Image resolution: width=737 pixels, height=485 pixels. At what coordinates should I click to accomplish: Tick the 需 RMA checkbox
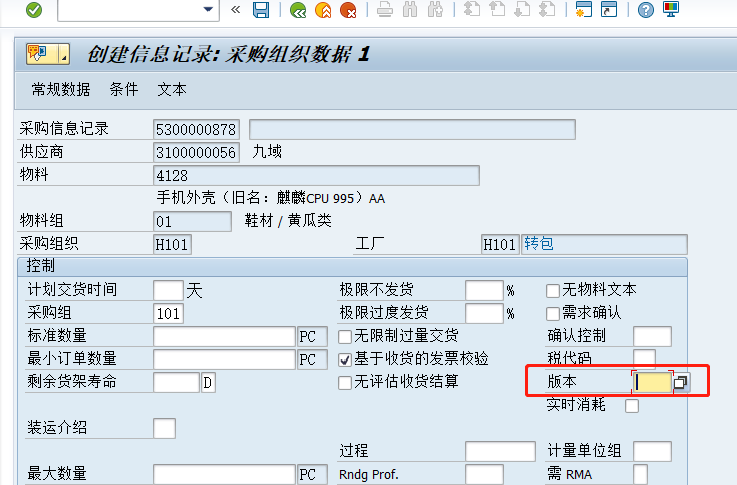[640, 475]
